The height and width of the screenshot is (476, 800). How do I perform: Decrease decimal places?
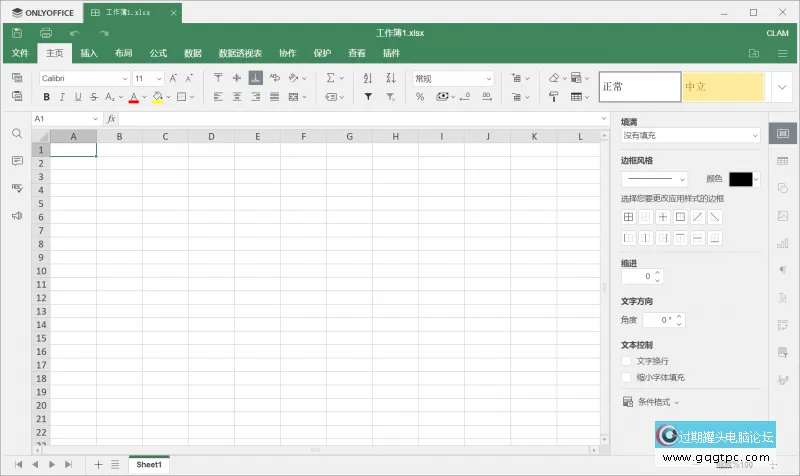click(465, 96)
